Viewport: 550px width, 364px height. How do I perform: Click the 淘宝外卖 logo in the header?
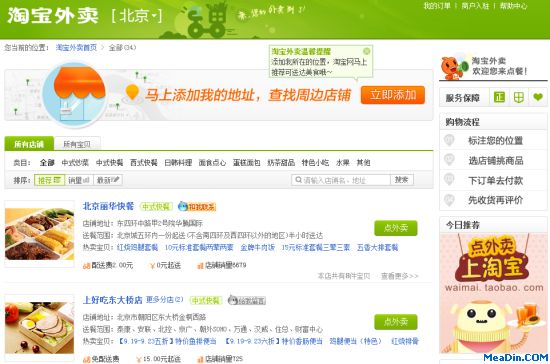(x=53, y=16)
